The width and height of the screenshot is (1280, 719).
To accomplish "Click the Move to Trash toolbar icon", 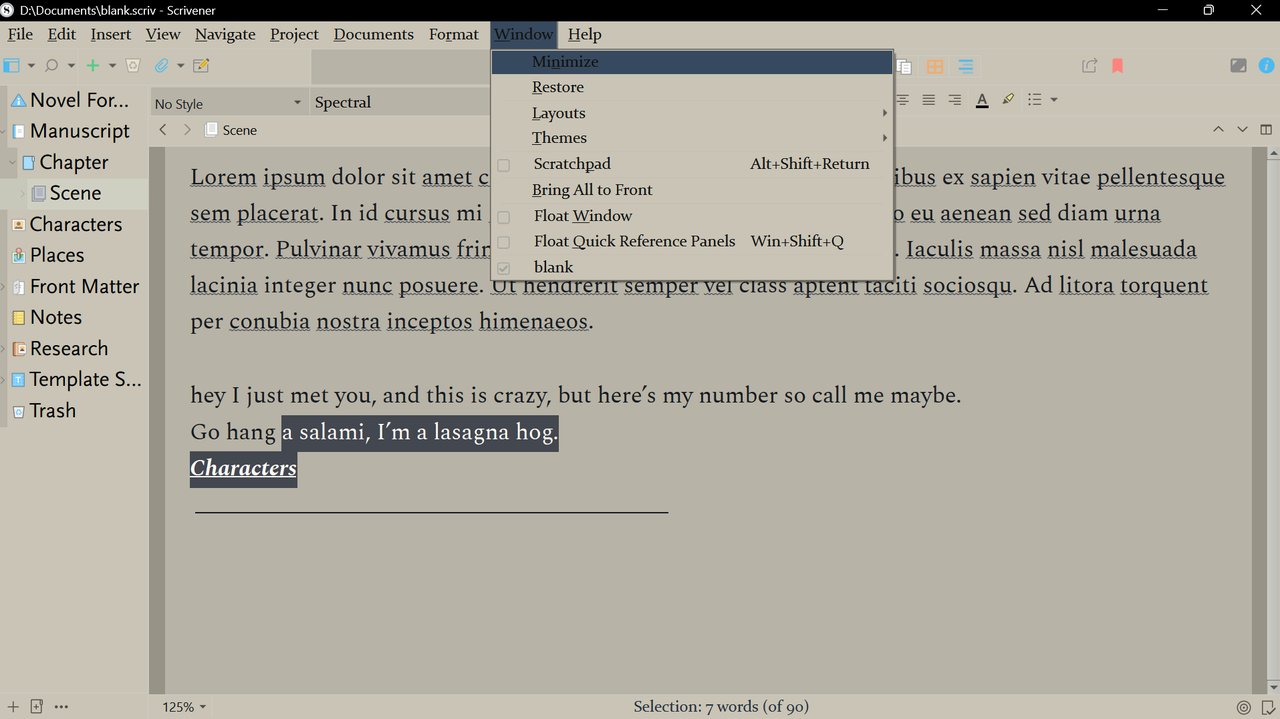I will coord(132,66).
